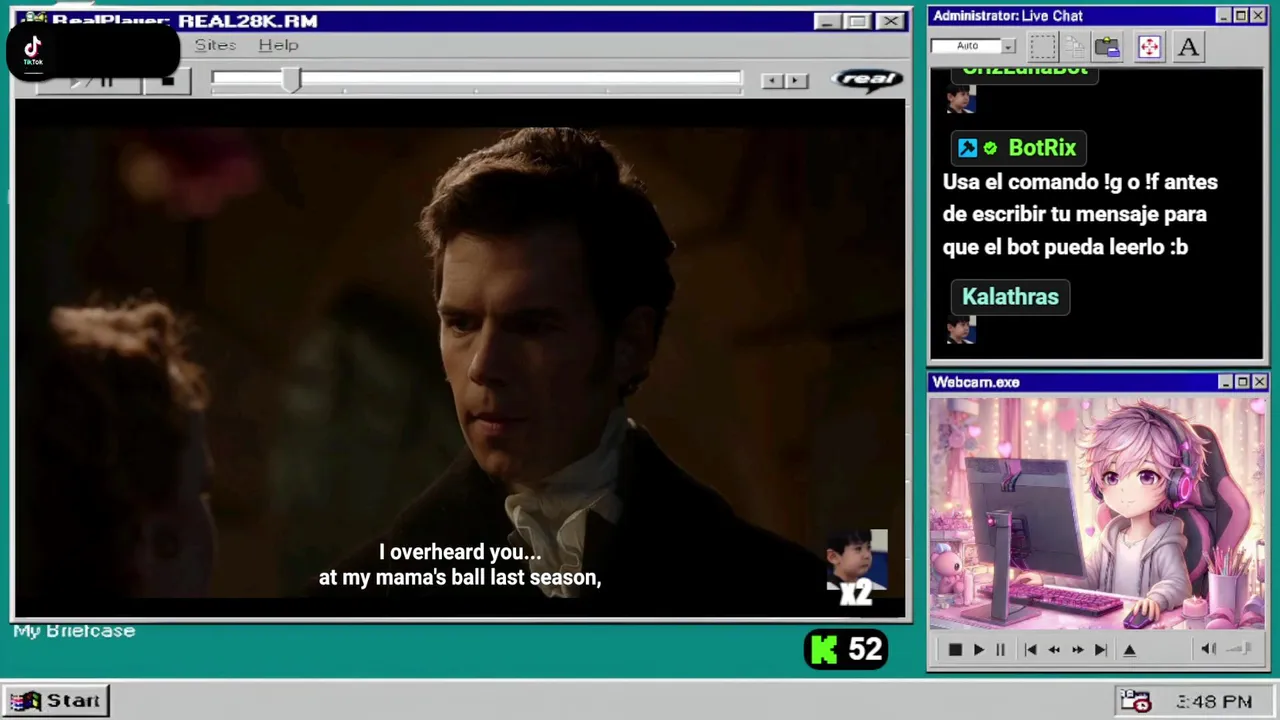The image size is (1280, 720).
Task: Maximize the RealPlayer window
Action: pos(857,21)
